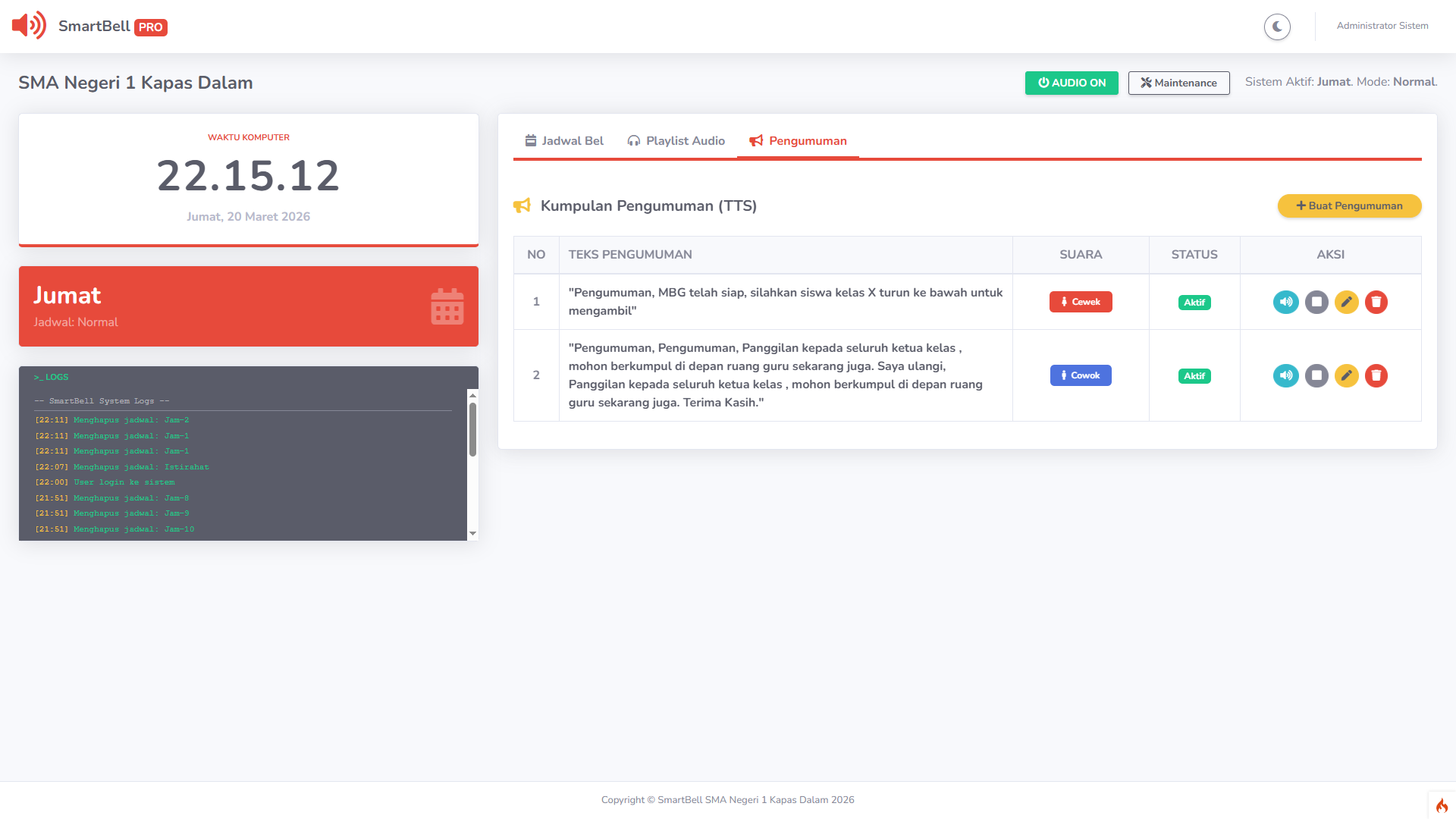Image resolution: width=1456 pixels, height=819 pixels.
Task: Edit announcement 2 with pencil icon
Action: click(x=1346, y=375)
